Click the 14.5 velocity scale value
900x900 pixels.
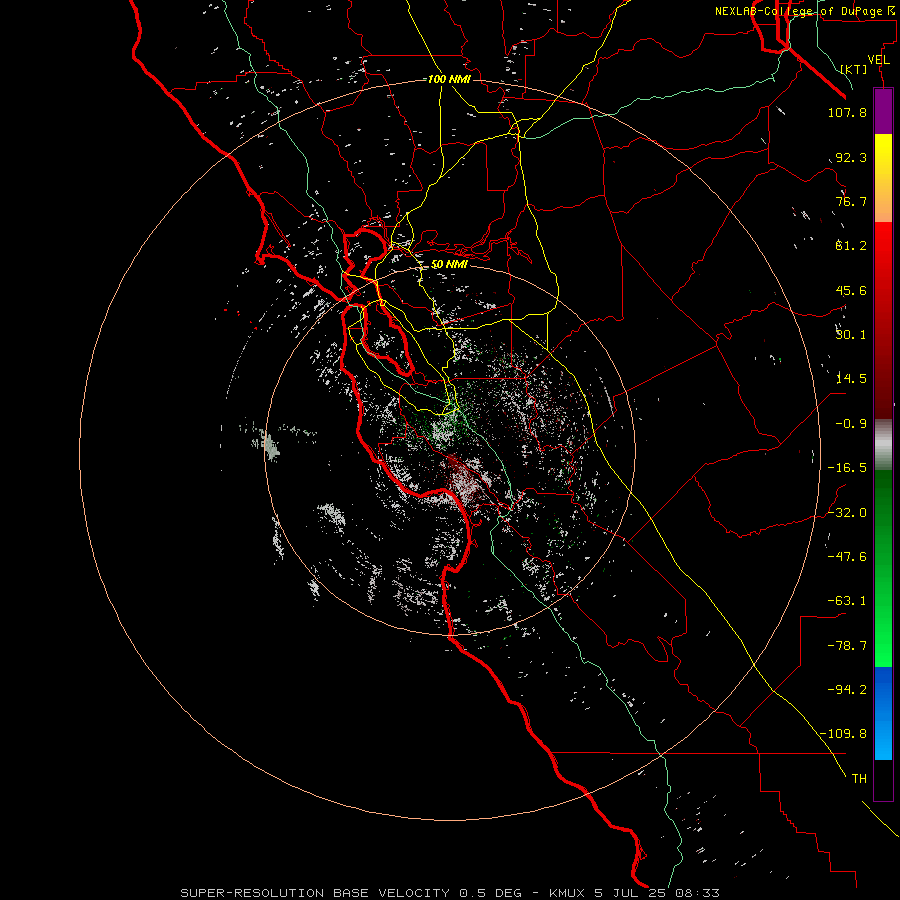851,379
